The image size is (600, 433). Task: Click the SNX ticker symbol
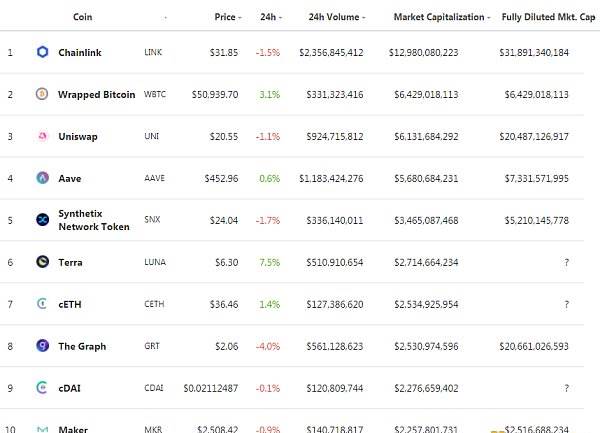tap(152, 220)
